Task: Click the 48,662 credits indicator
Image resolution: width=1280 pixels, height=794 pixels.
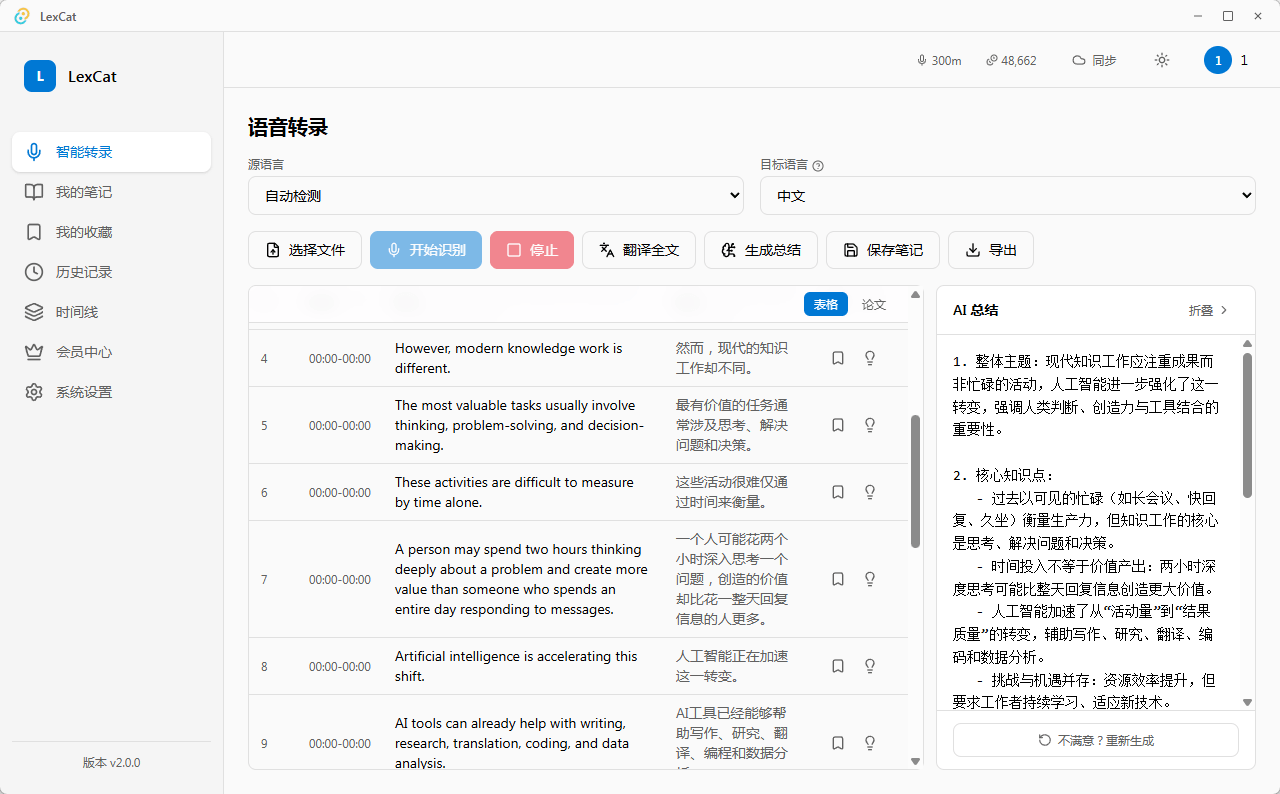Action: coord(1011,60)
